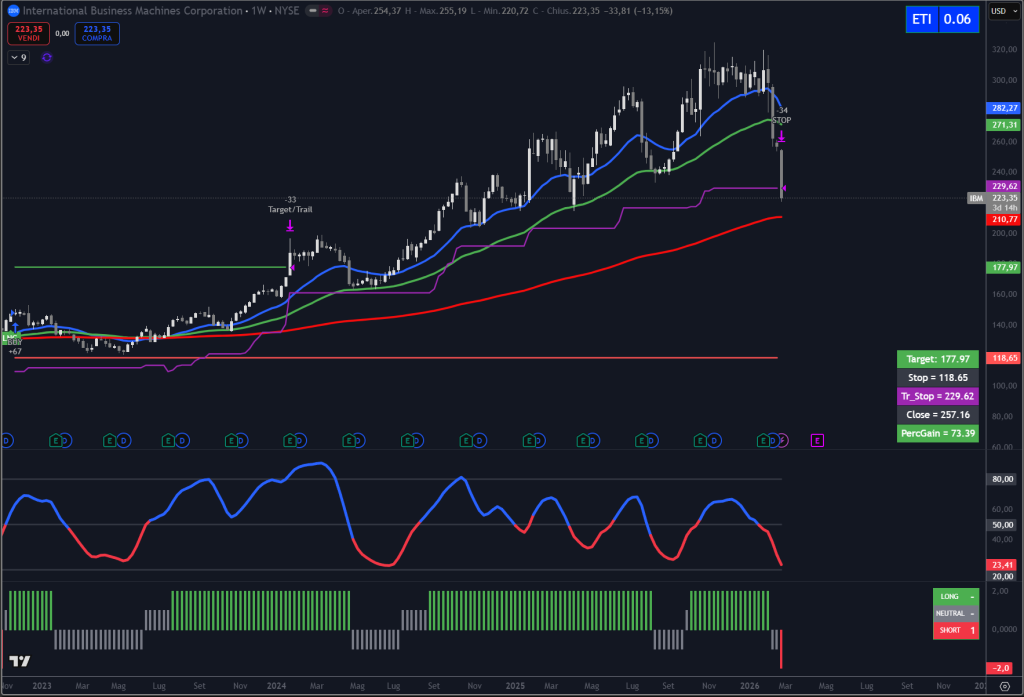
Task: Click the purple E marker at the markers row end
Action: 817,440
